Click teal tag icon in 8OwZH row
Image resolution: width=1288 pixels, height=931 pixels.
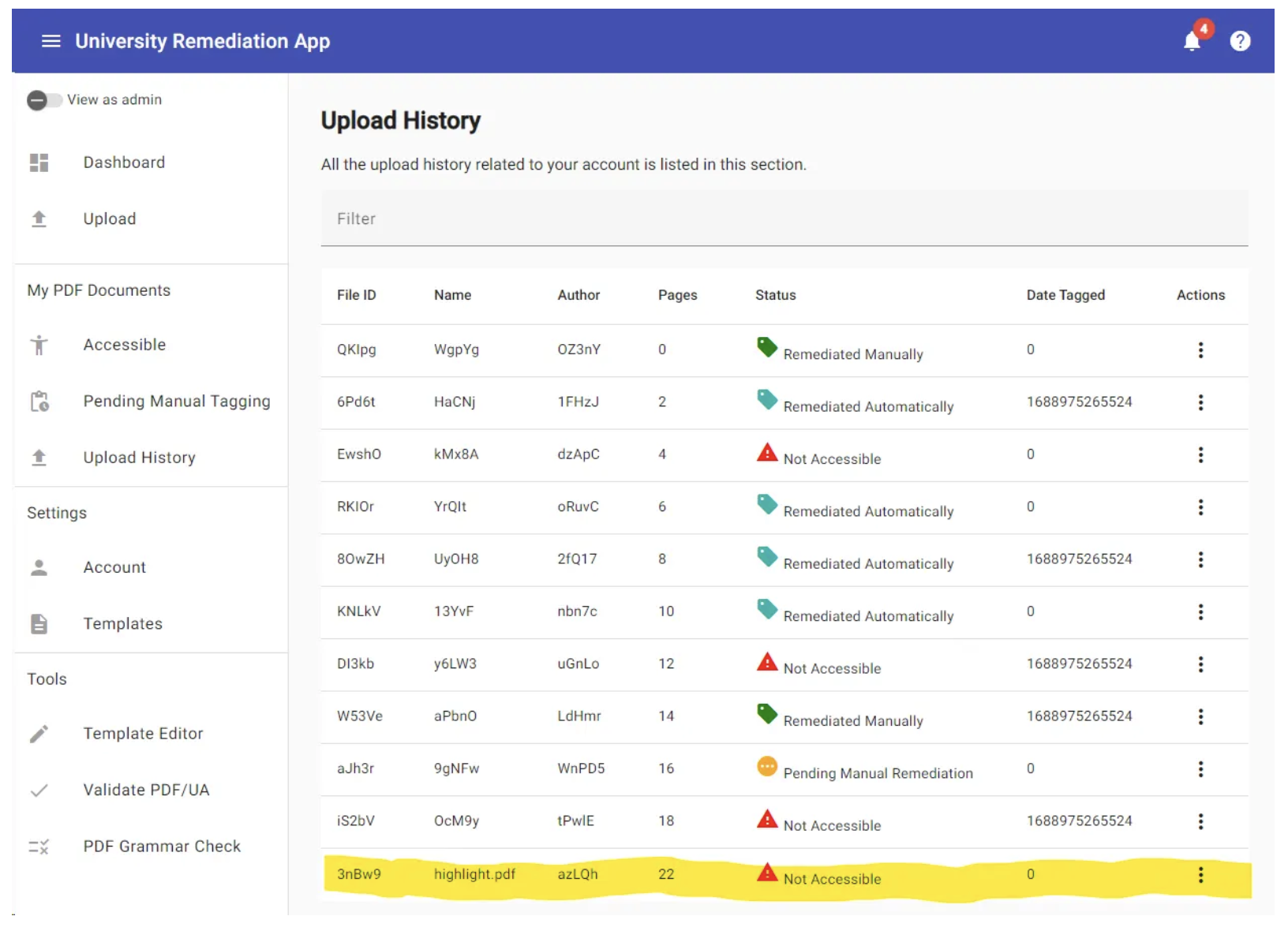[767, 556]
